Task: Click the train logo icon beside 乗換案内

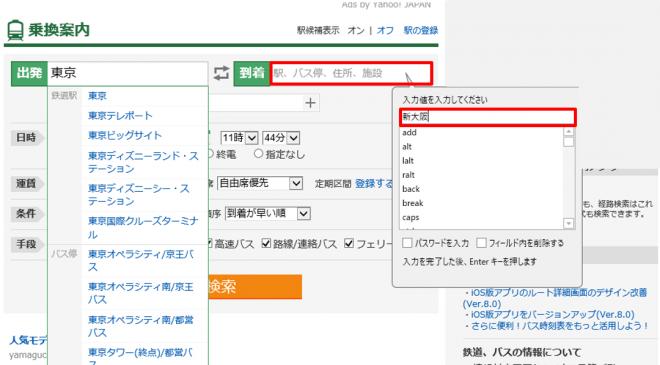Action: [15, 30]
